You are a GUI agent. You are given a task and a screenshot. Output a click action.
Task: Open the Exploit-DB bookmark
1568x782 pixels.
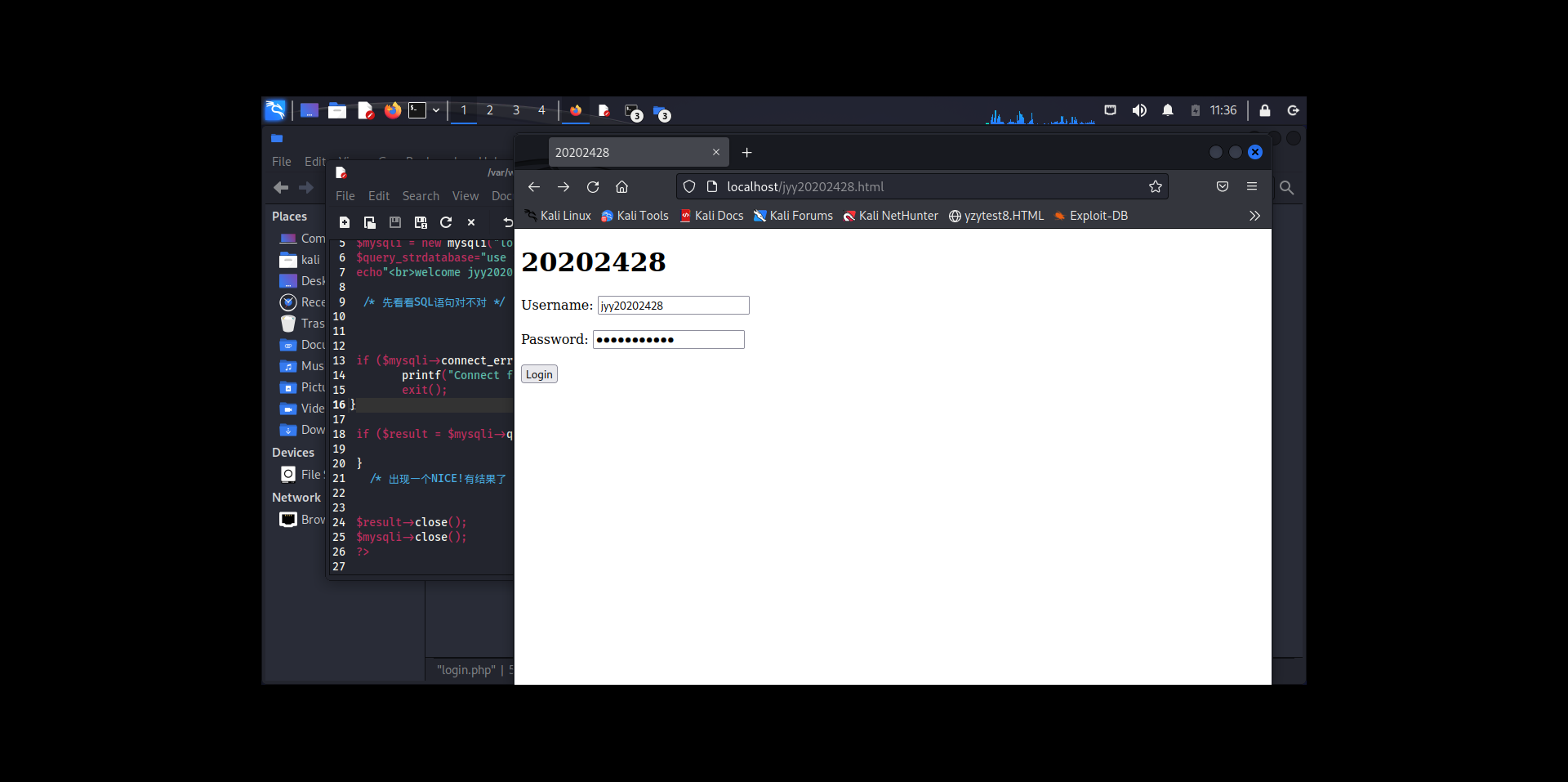pyautogui.click(x=1091, y=216)
